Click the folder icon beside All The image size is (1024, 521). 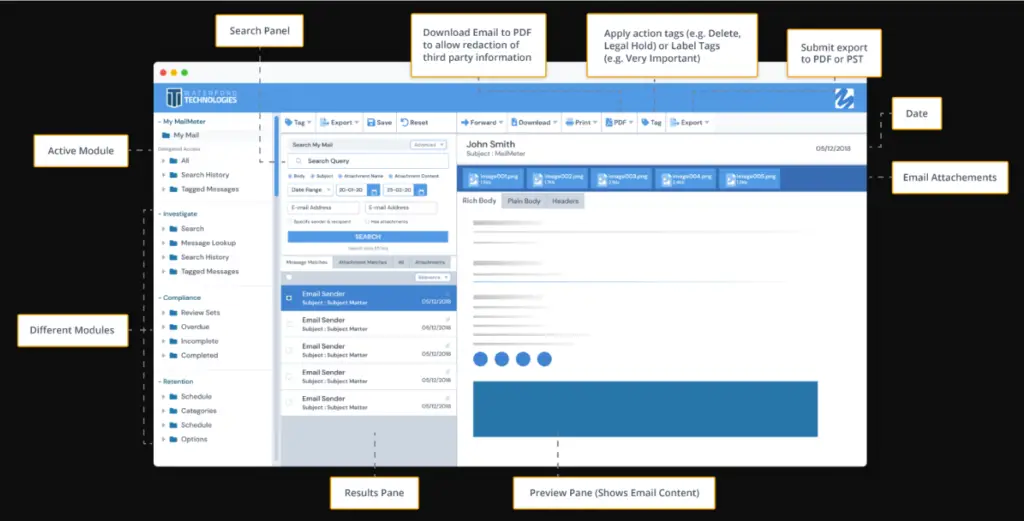pos(173,161)
